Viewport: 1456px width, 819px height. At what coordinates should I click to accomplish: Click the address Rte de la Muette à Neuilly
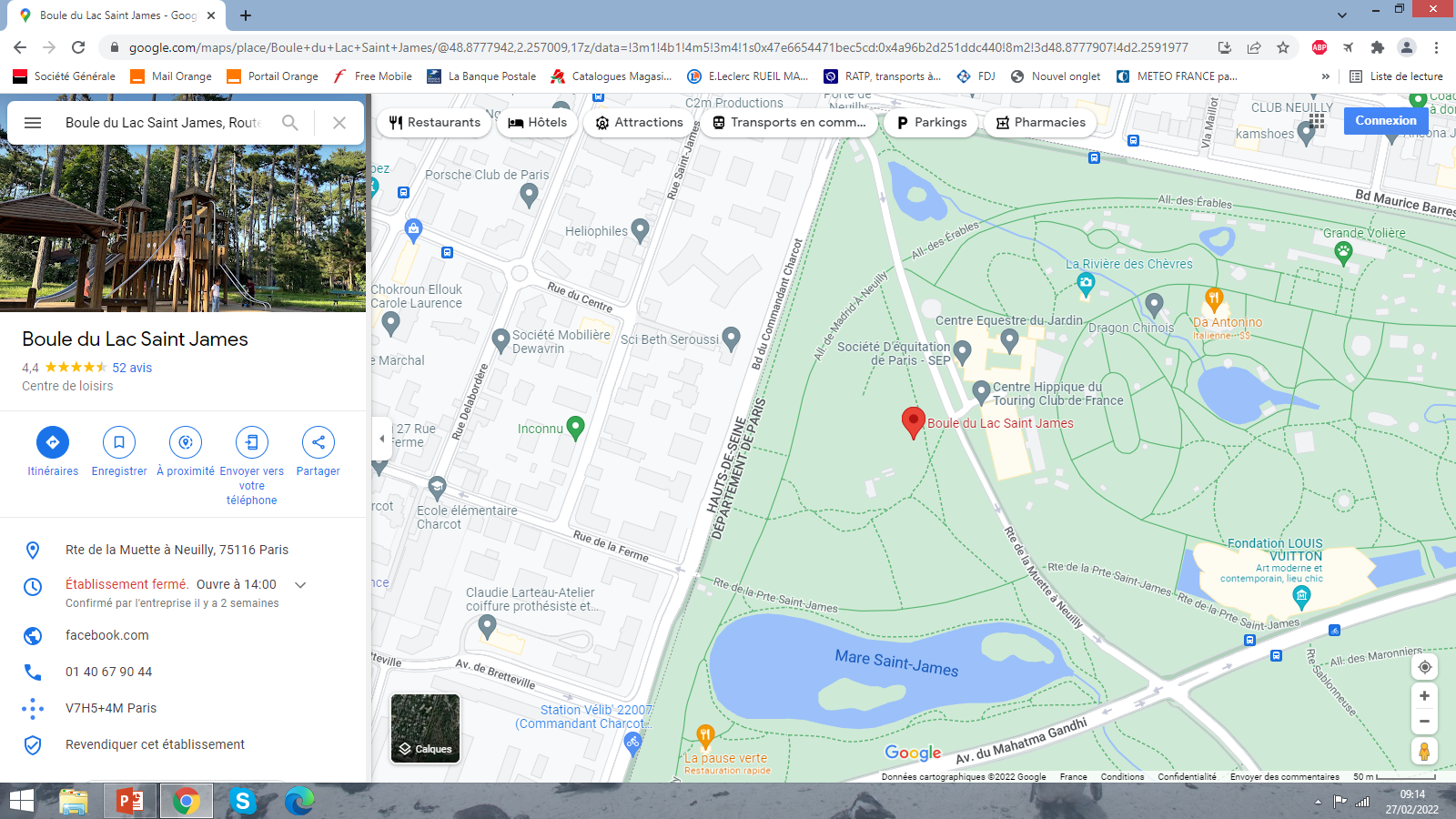pyautogui.click(x=177, y=550)
